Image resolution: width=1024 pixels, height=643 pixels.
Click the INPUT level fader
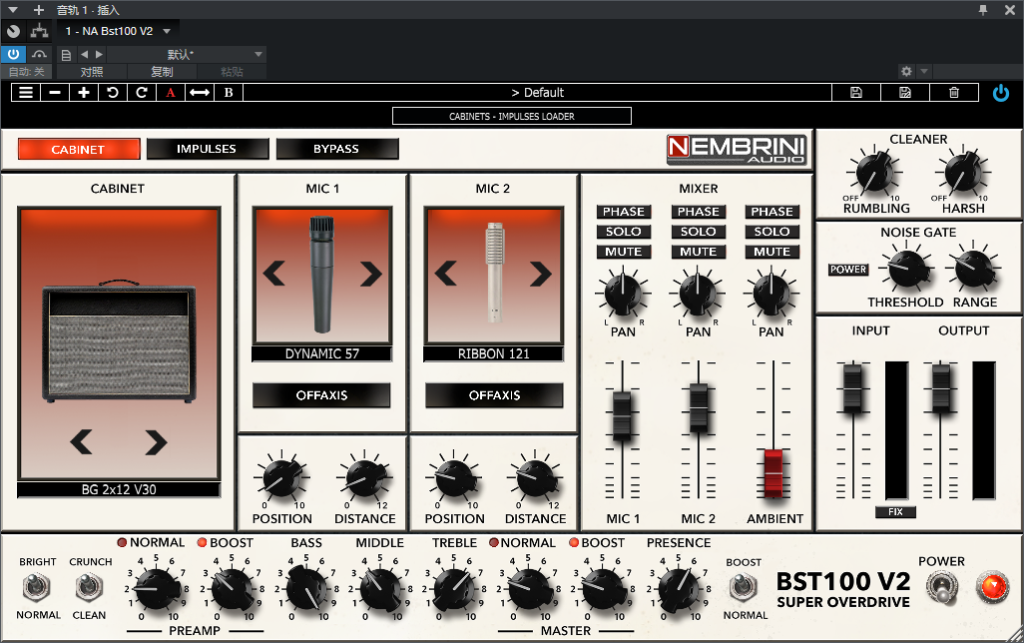coord(852,388)
